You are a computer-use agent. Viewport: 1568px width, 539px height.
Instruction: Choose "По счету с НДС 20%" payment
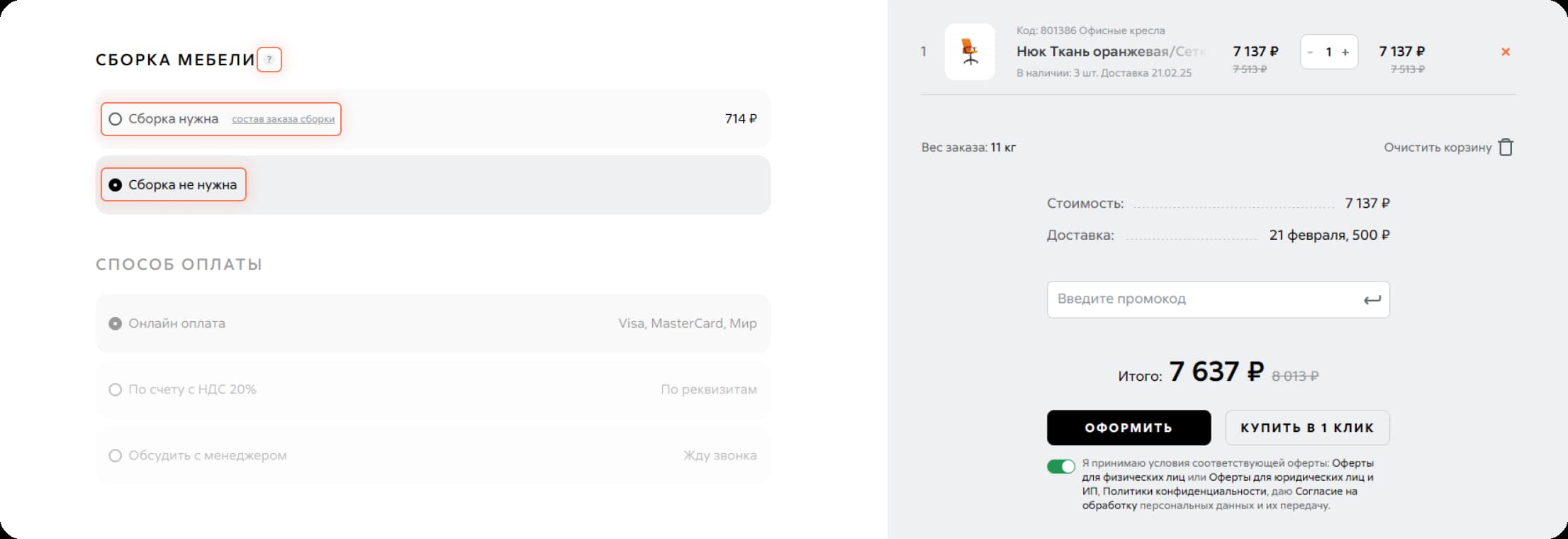click(x=116, y=389)
